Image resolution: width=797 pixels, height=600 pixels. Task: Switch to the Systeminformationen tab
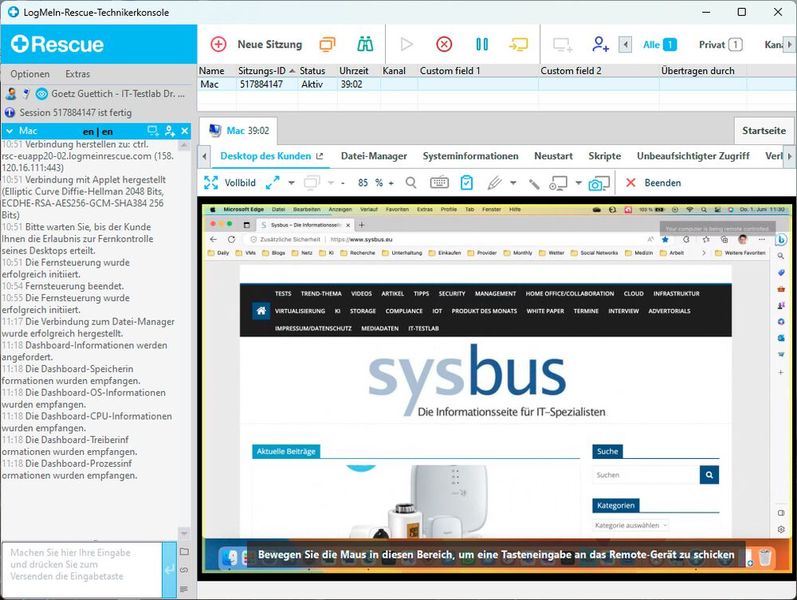pyautogui.click(x=470, y=156)
